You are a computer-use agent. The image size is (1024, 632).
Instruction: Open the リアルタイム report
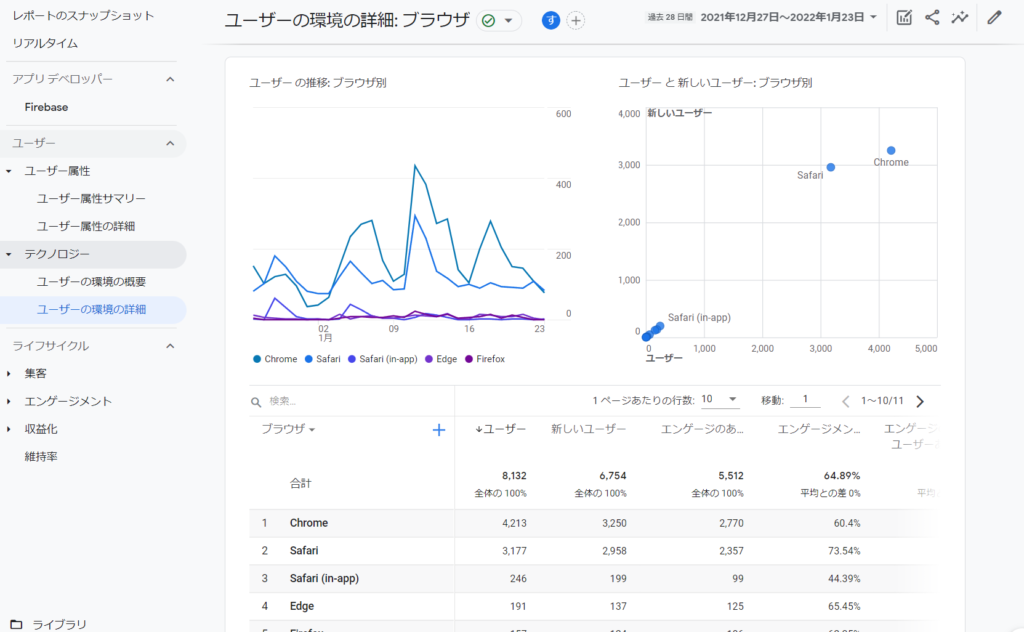(x=45, y=44)
